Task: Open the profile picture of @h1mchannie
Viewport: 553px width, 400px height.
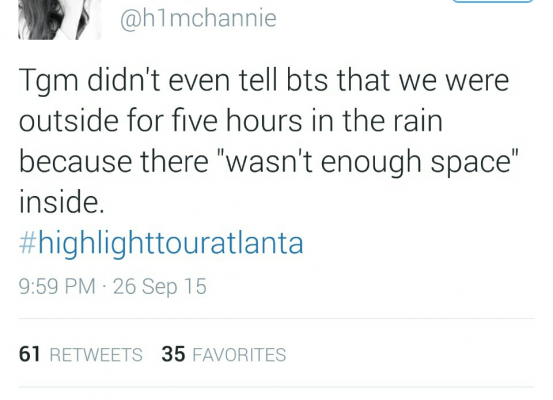Action: tap(60, 19)
